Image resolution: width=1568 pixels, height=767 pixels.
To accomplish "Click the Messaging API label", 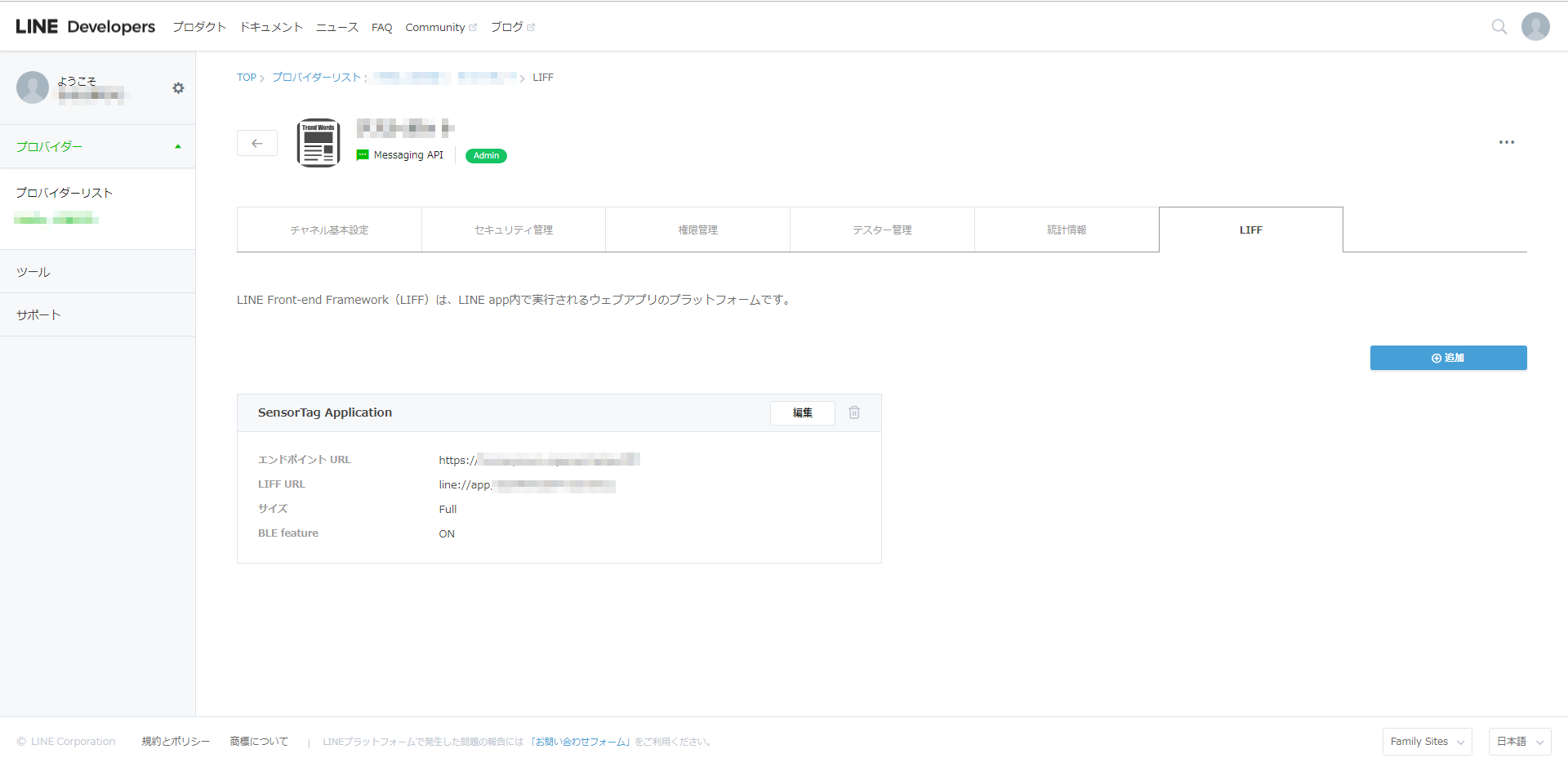I will tap(408, 155).
